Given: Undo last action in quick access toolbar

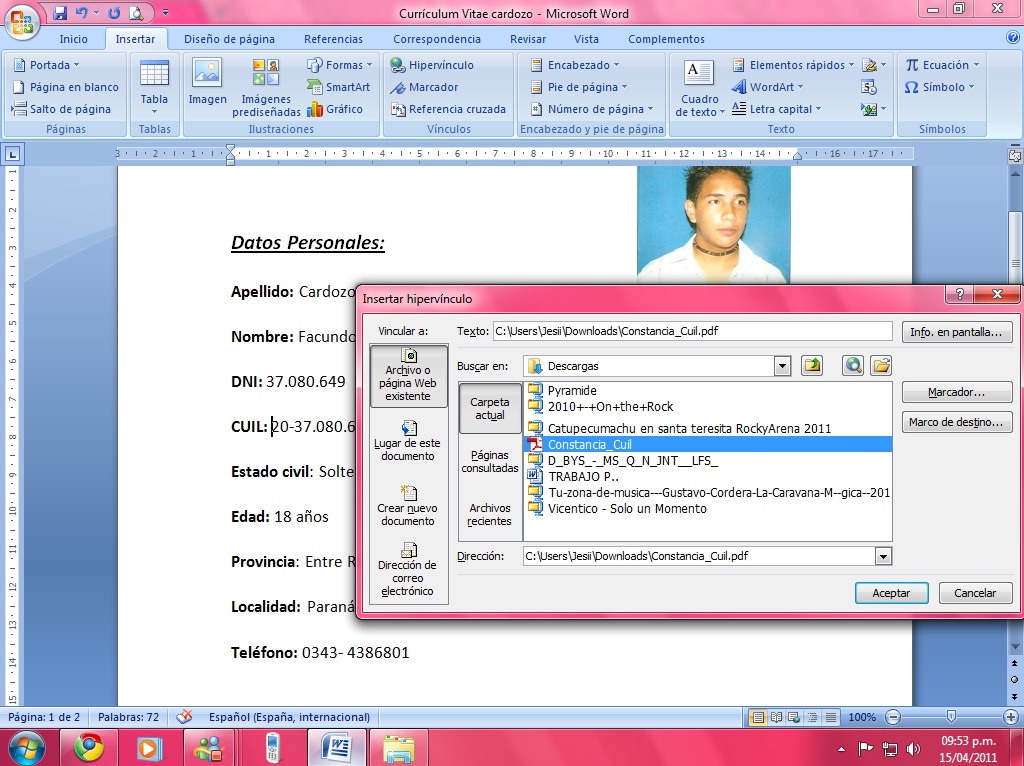Looking at the screenshot, I should 81,12.
